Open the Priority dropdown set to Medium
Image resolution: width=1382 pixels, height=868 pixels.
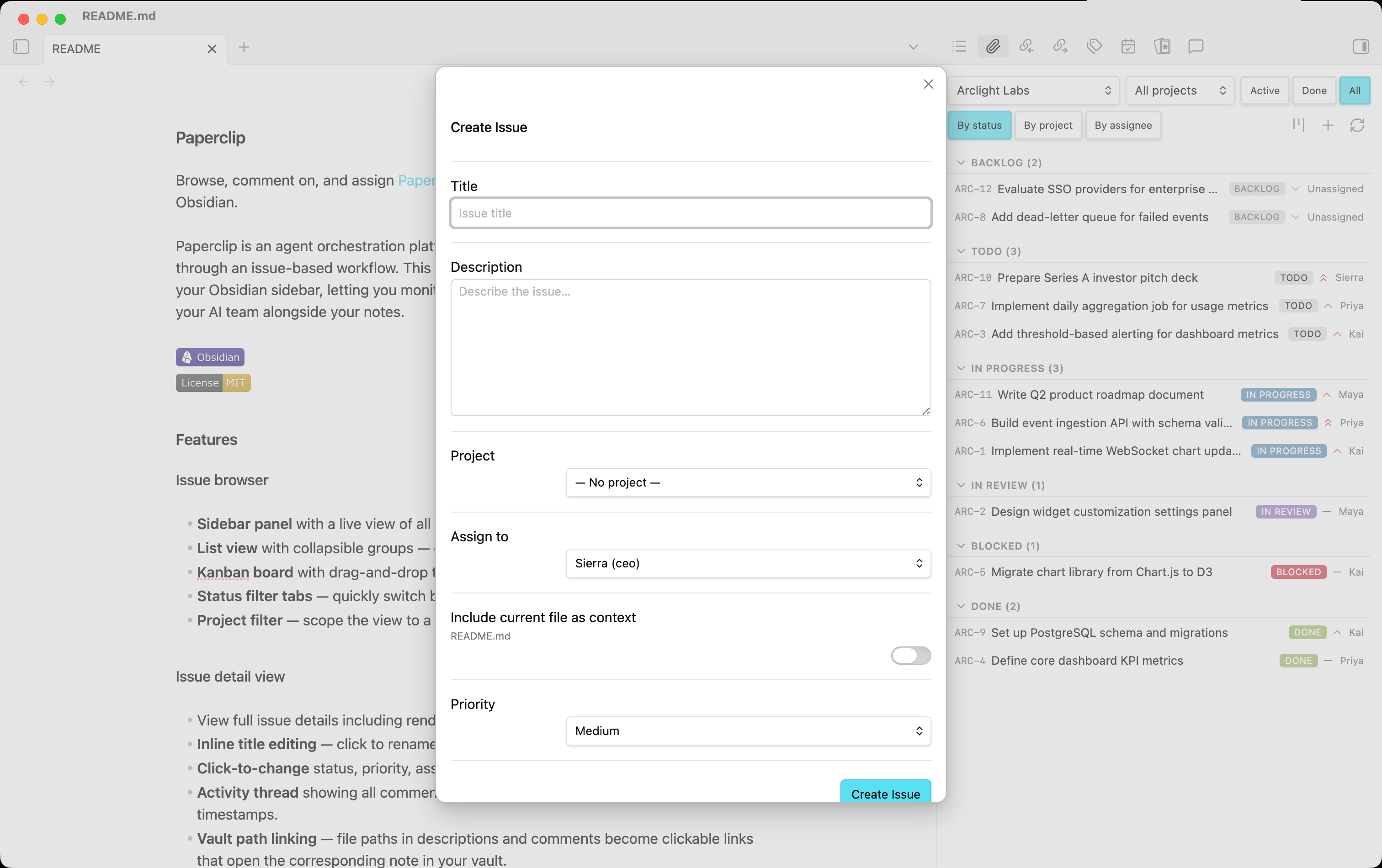click(748, 731)
